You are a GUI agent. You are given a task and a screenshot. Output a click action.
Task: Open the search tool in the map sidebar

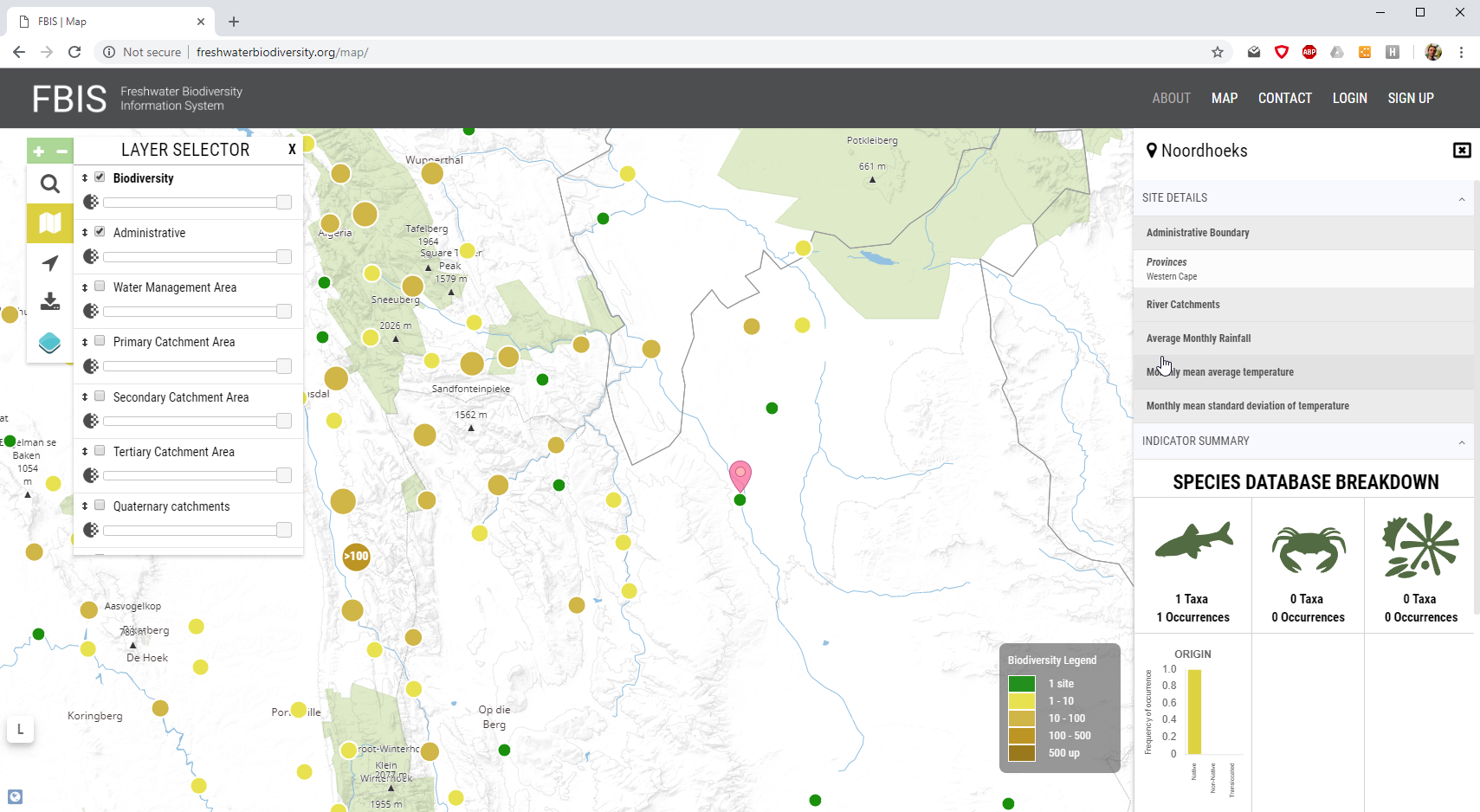(49, 184)
